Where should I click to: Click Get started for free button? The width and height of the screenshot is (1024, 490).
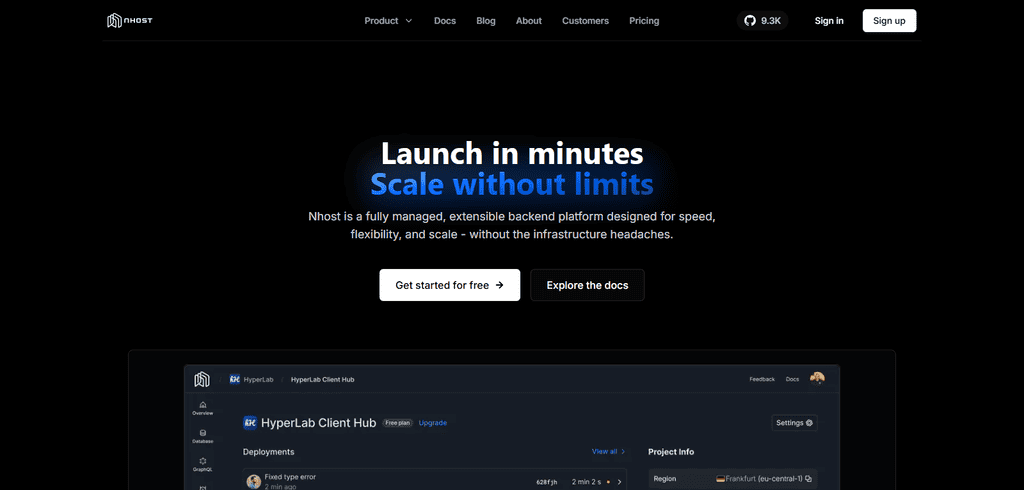(x=449, y=285)
